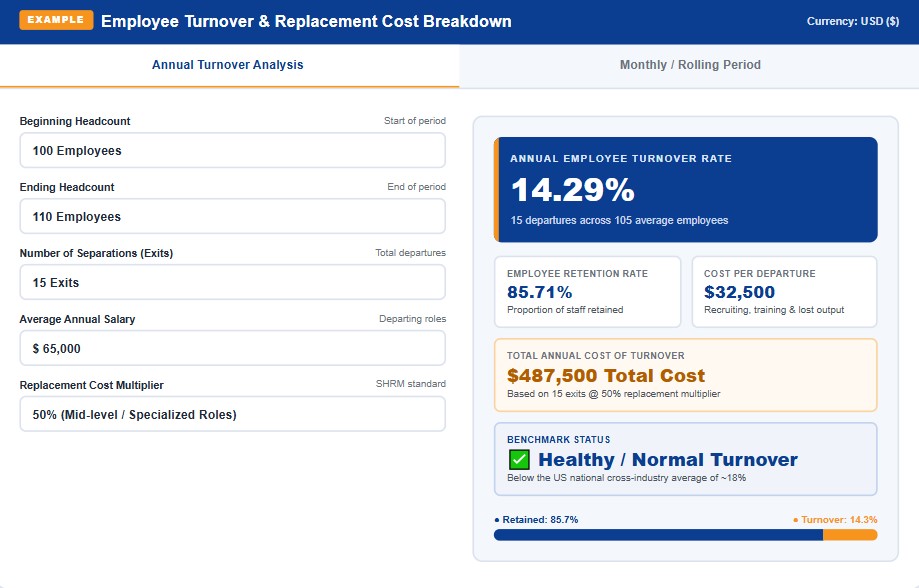919x588 pixels.
Task: Click the 85.71% retention rate value
Action: 540,292
